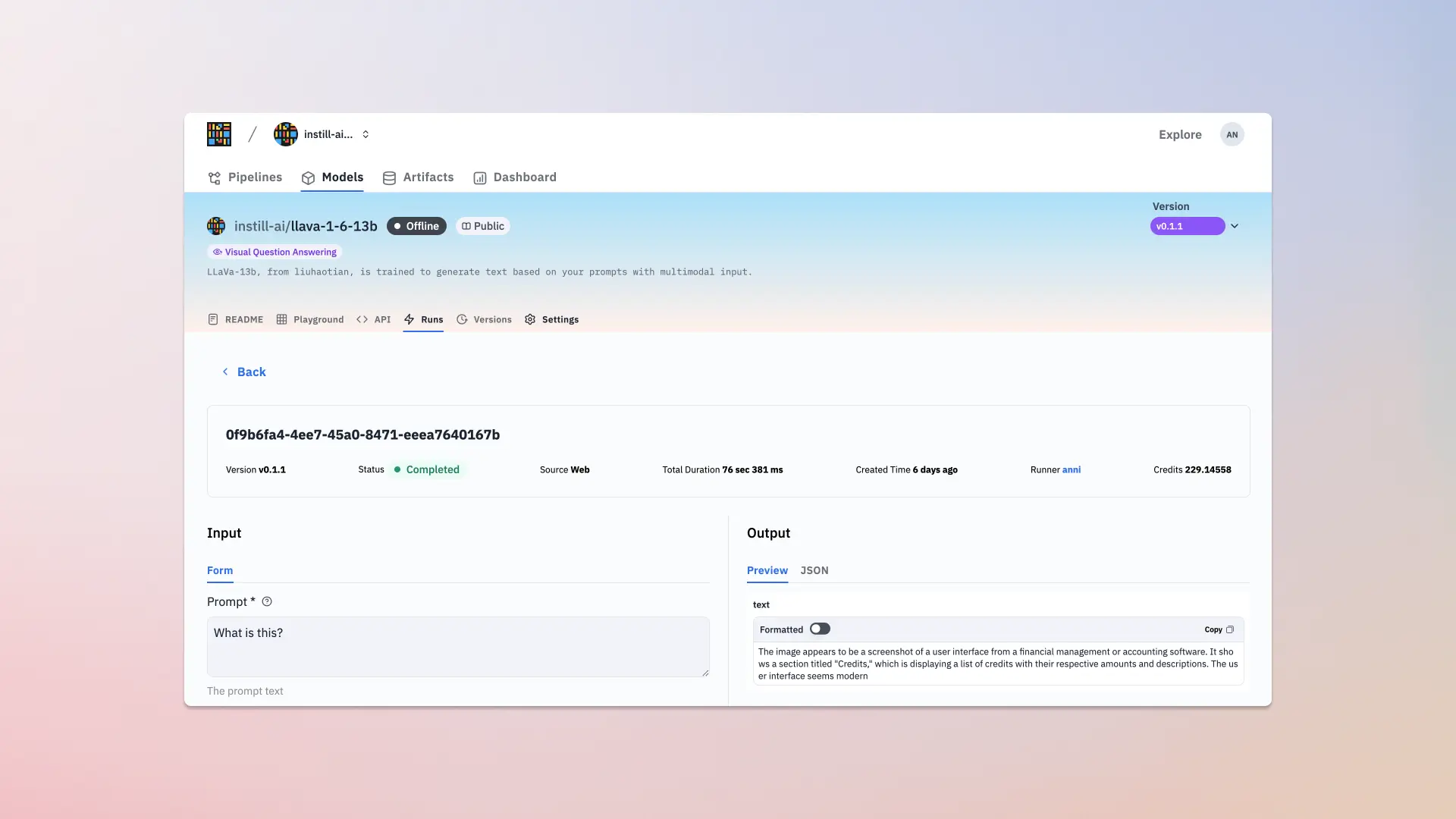
Task: Click the instill-ai/llava-1-6-13b model title
Action: click(x=306, y=226)
